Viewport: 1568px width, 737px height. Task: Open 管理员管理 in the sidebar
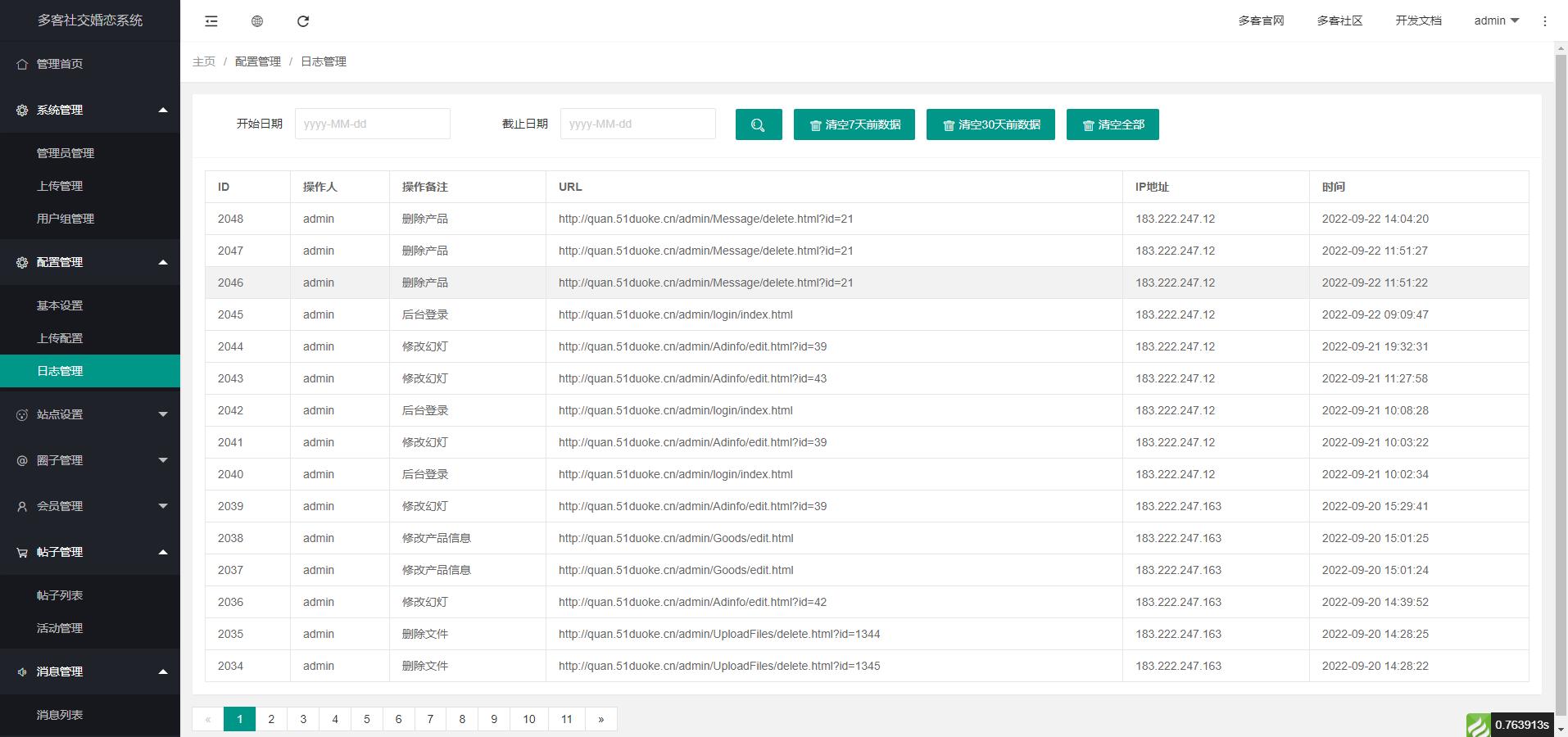[66, 153]
